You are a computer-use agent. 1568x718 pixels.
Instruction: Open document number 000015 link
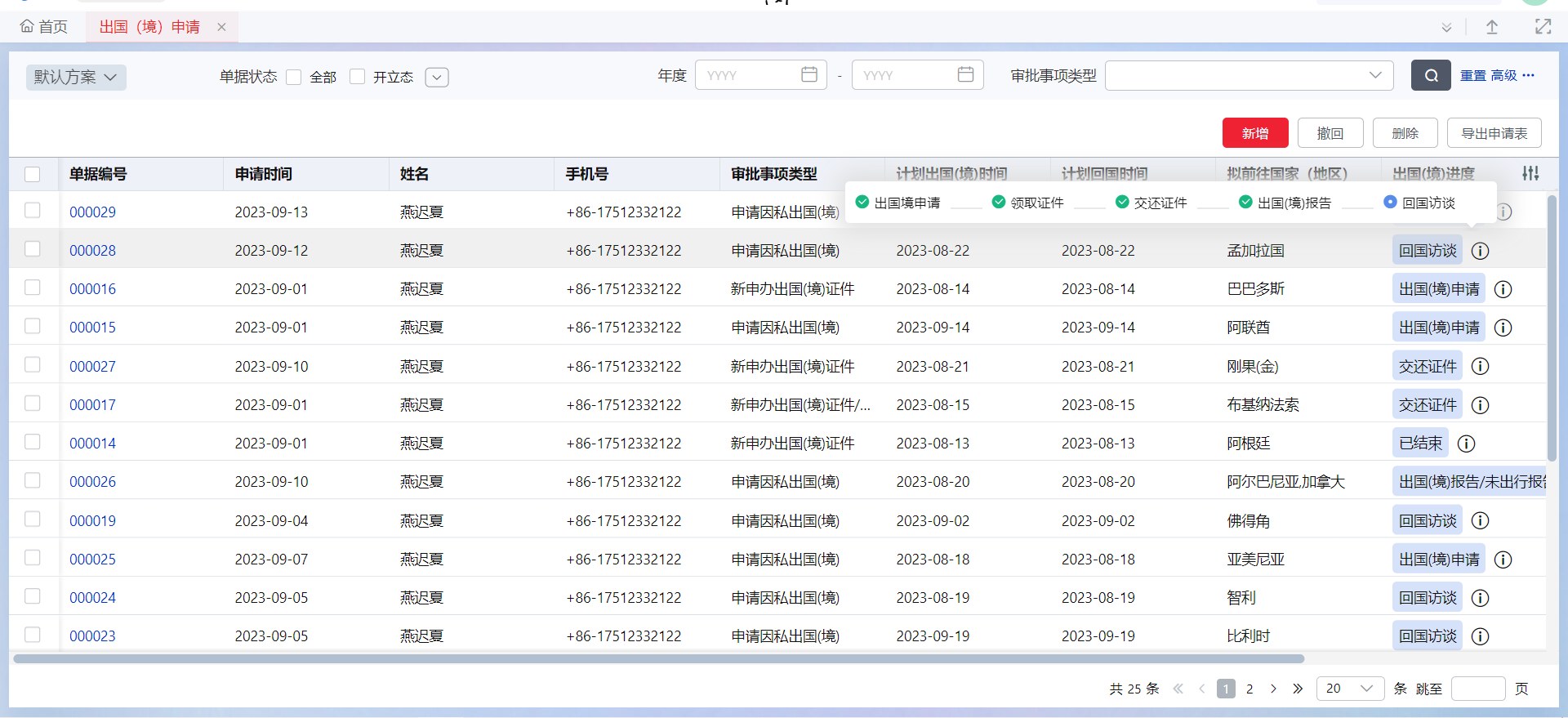pos(92,328)
